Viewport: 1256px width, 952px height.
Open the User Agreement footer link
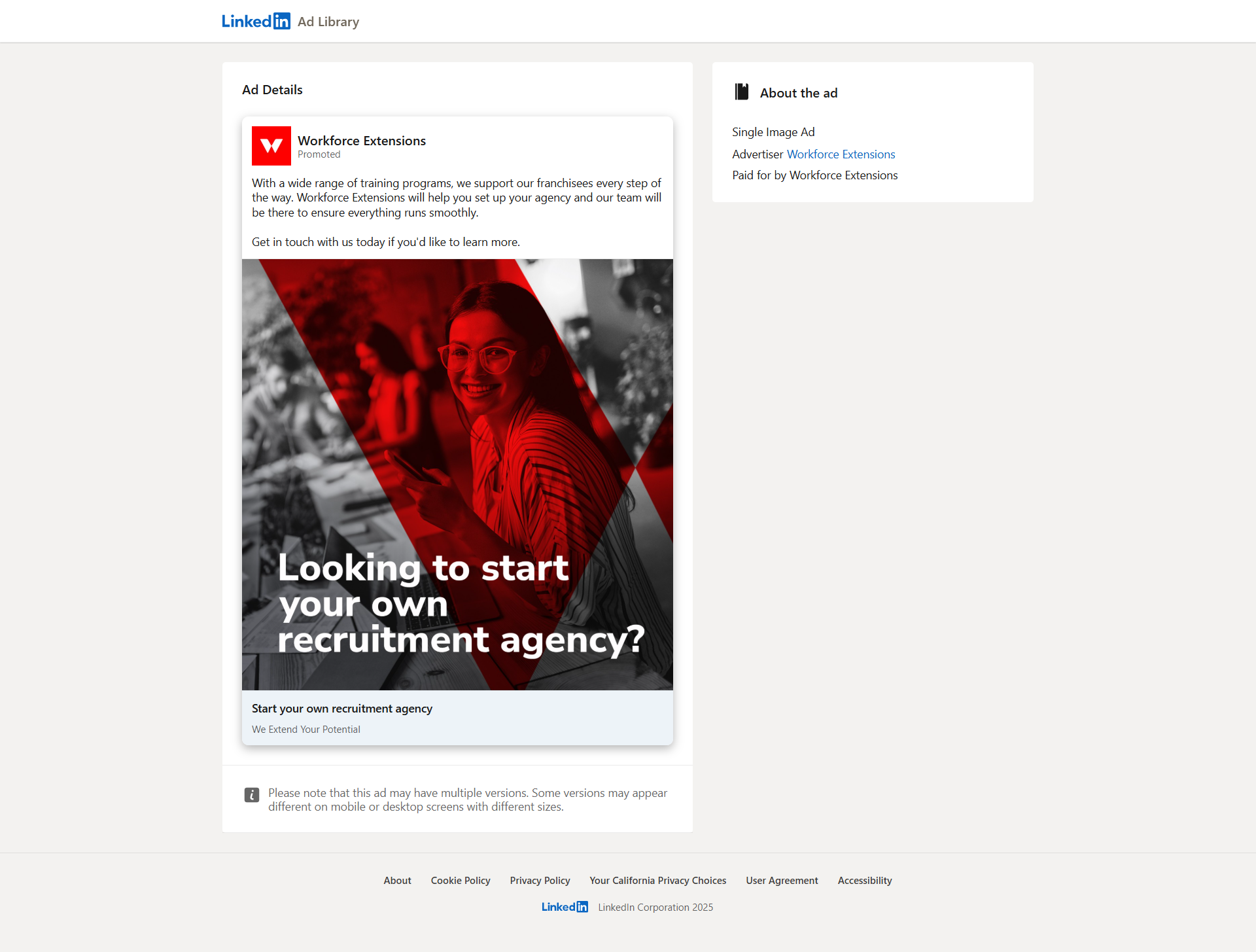(782, 881)
